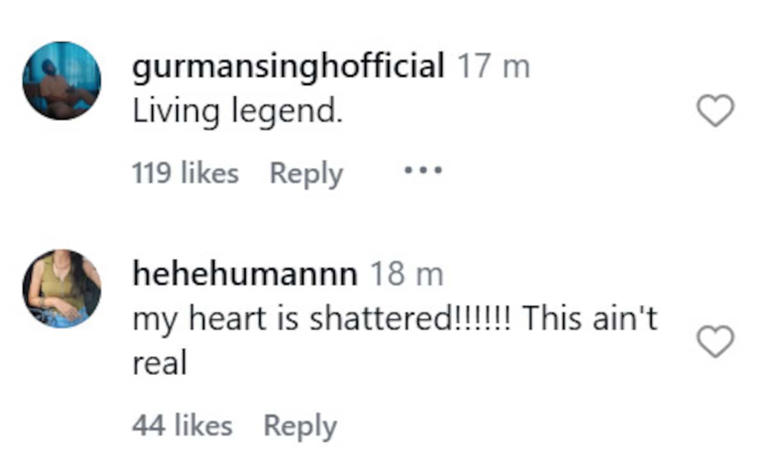Open hehehumannn's profile picture

[62, 289]
